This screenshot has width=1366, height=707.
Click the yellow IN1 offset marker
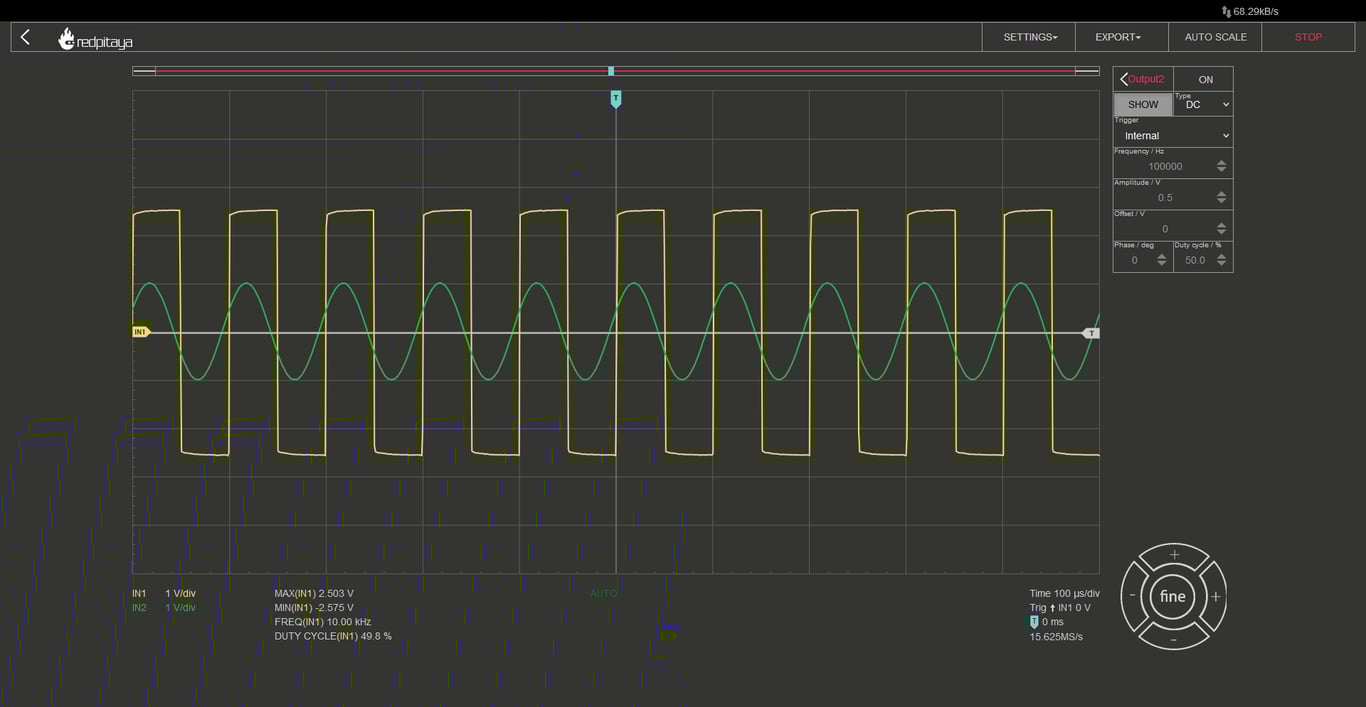tap(141, 332)
